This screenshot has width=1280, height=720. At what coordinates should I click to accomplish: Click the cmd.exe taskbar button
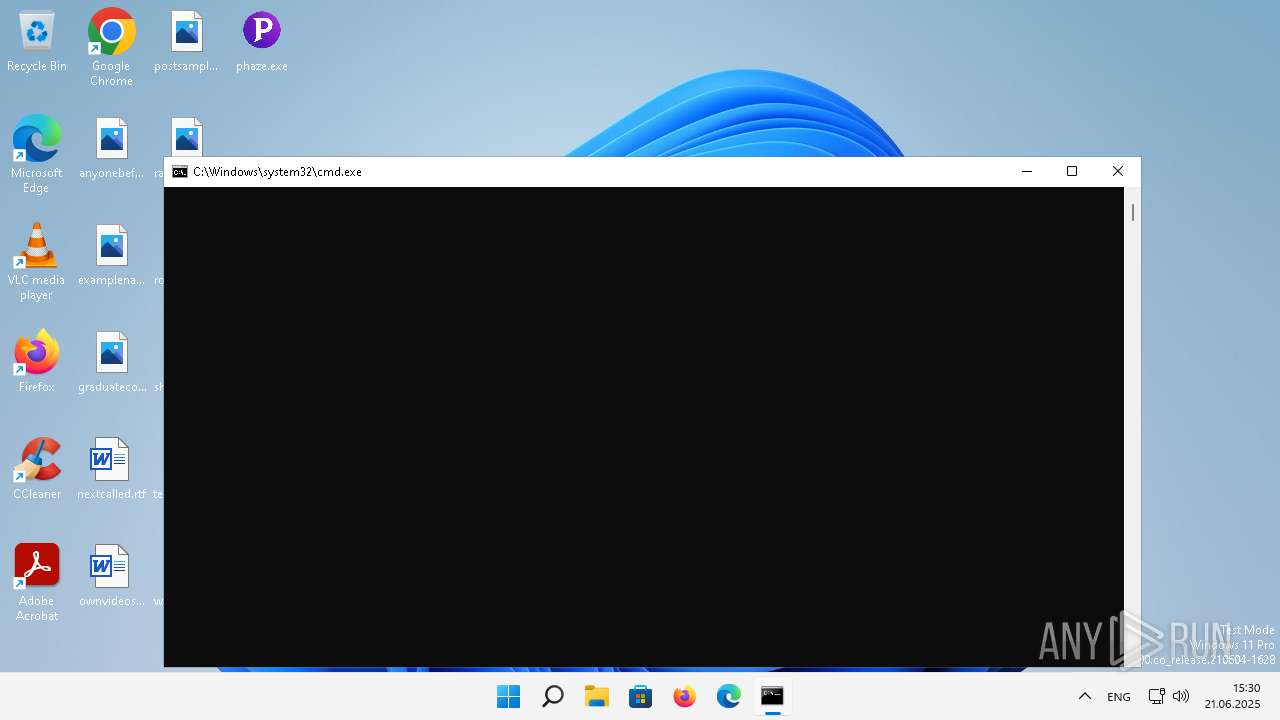[x=772, y=696]
